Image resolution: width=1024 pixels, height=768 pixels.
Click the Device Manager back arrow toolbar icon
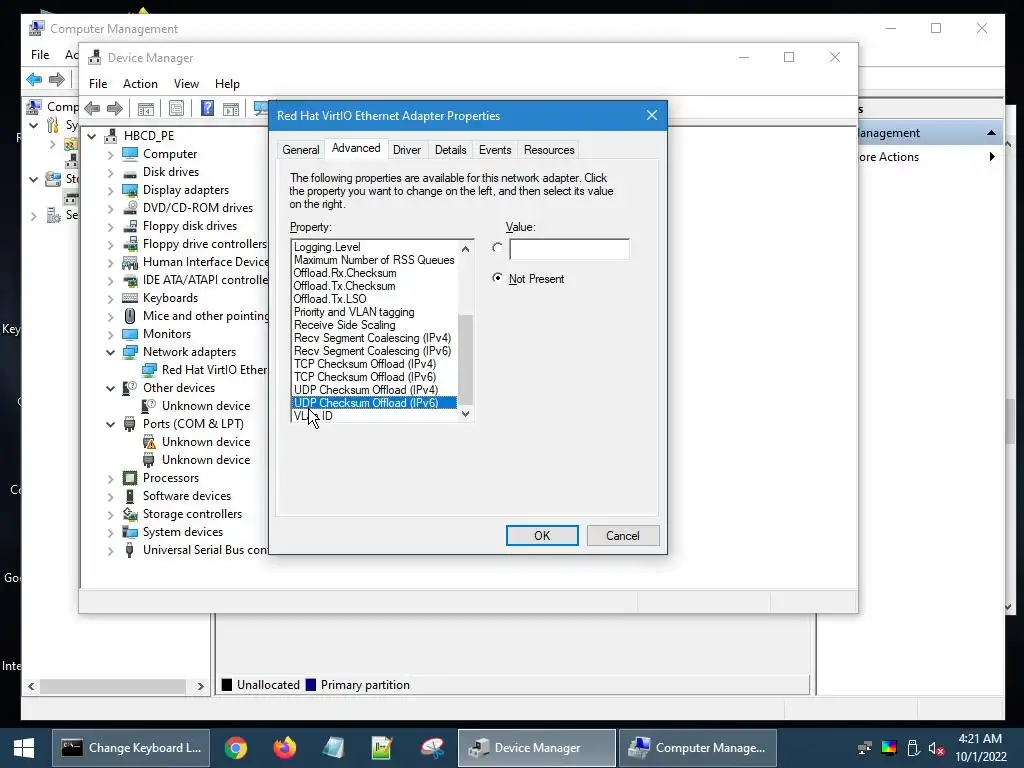point(92,108)
